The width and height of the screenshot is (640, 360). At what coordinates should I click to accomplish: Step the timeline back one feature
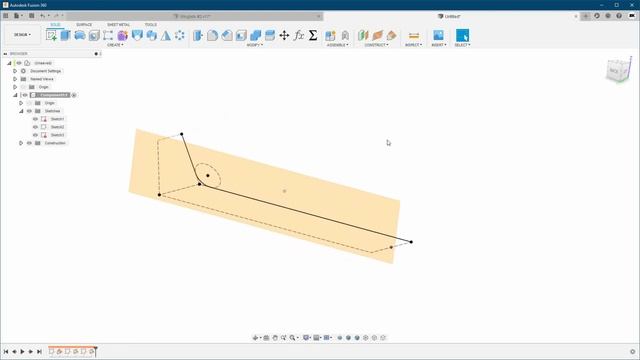click(x=14, y=351)
